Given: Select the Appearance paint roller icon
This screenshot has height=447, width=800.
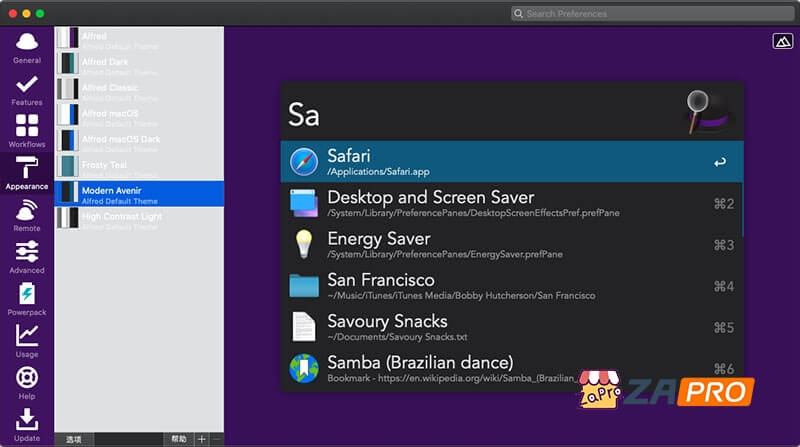Looking at the screenshot, I should (27, 173).
